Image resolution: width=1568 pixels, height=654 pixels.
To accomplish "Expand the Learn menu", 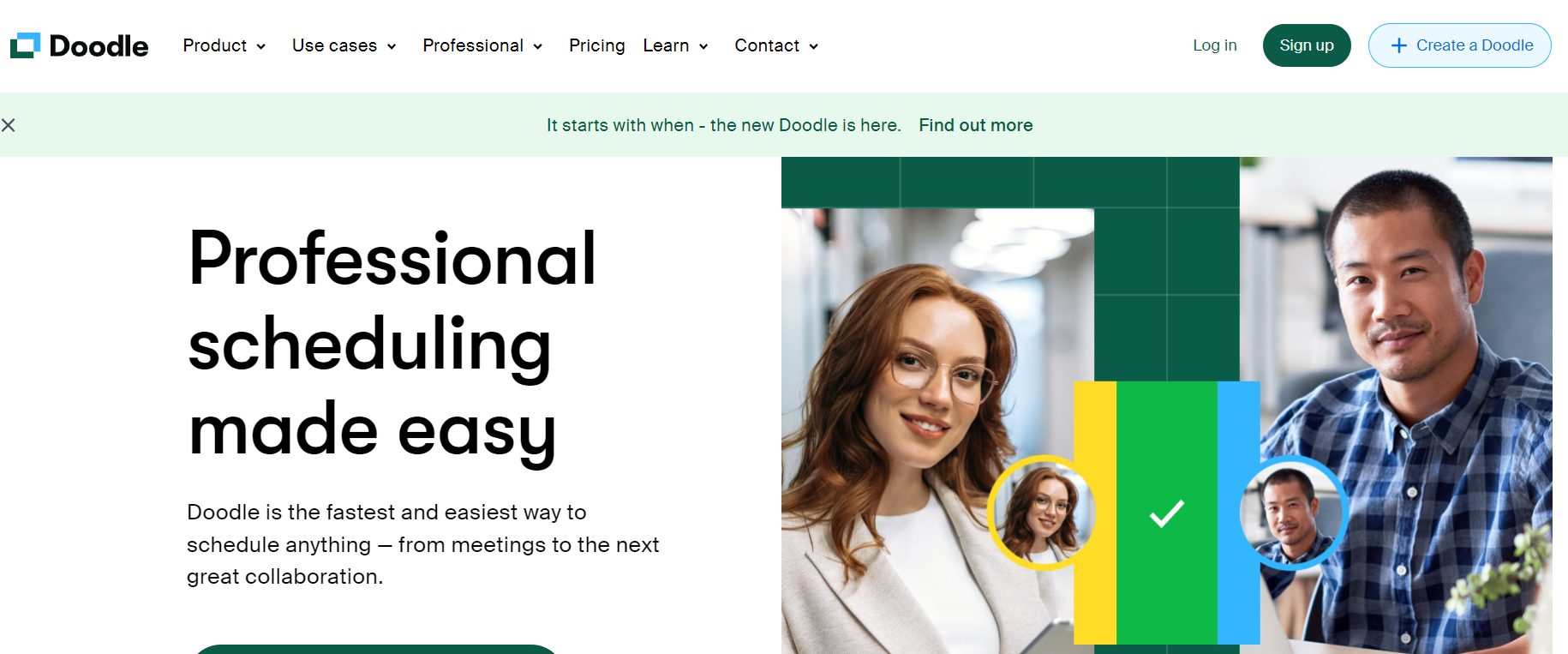I will pyautogui.click(x=676, y=45).
